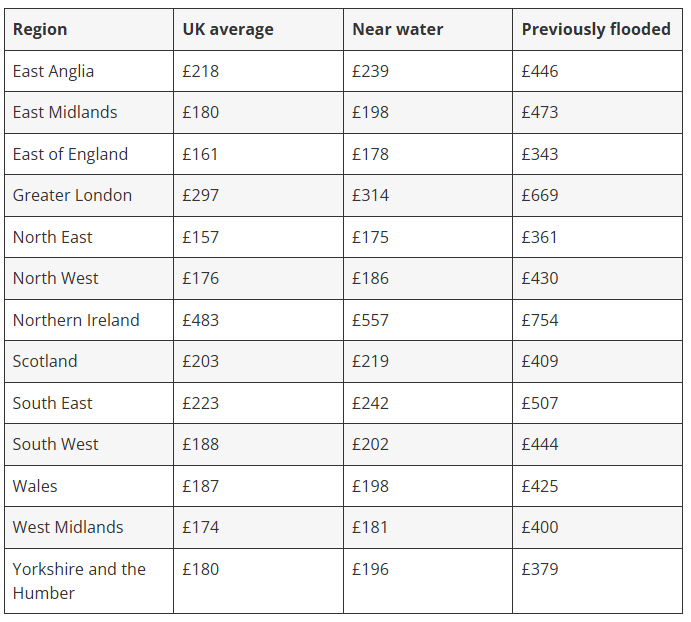Click the West Midlands region cell
Image resolution: width=691 pixels, height=622 pixels.
(x=68, y=527)
